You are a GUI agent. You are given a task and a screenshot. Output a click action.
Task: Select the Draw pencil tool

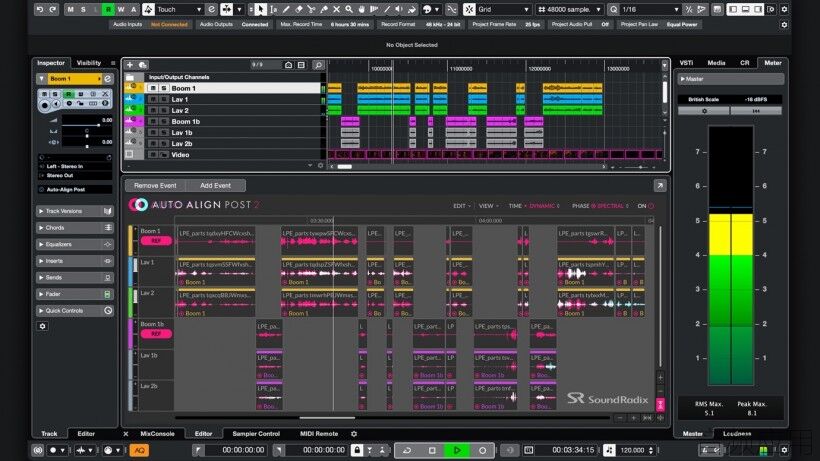click(x=286, y=9)
